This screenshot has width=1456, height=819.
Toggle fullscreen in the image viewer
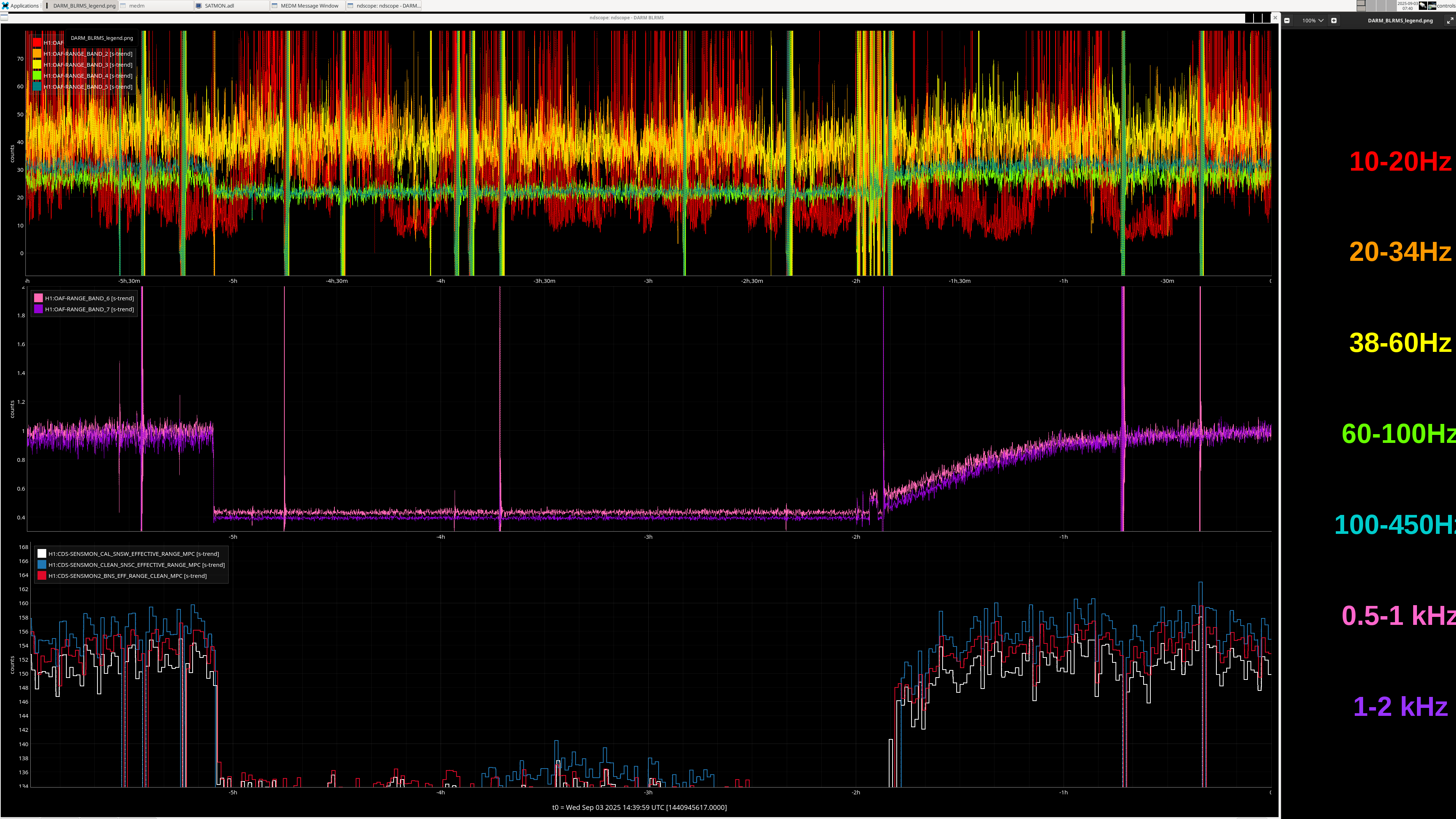pos(1449,20)
